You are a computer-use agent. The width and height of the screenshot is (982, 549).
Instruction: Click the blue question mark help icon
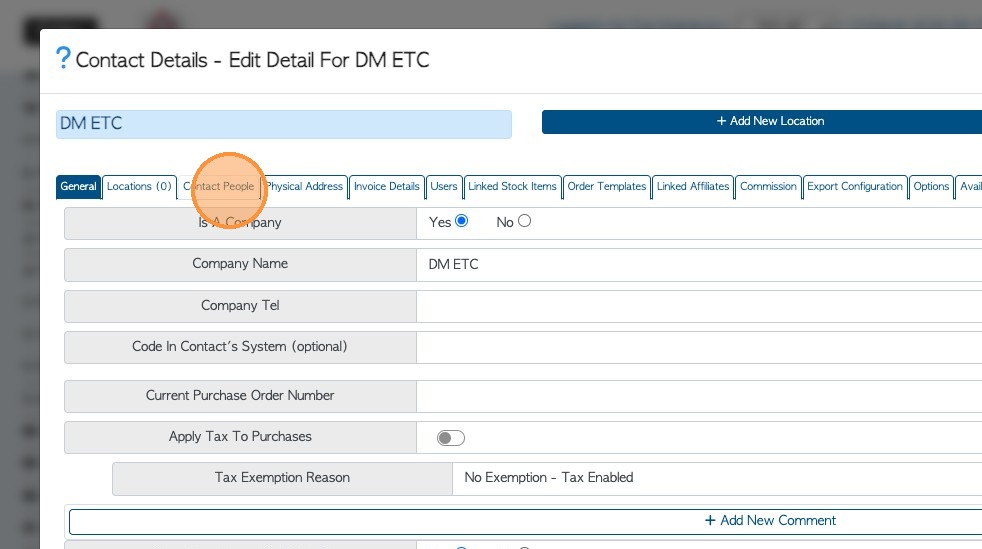coord(63,58)
